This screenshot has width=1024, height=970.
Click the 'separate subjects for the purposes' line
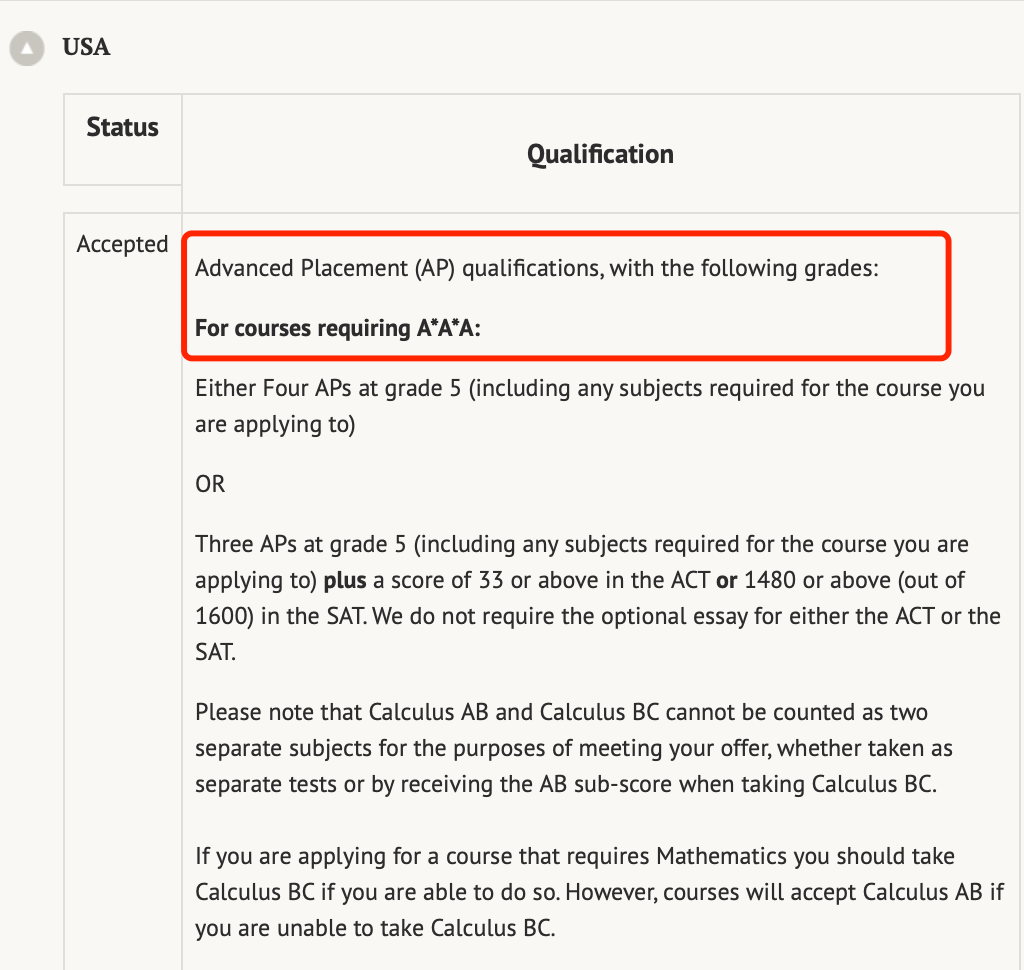click(573, 748)
